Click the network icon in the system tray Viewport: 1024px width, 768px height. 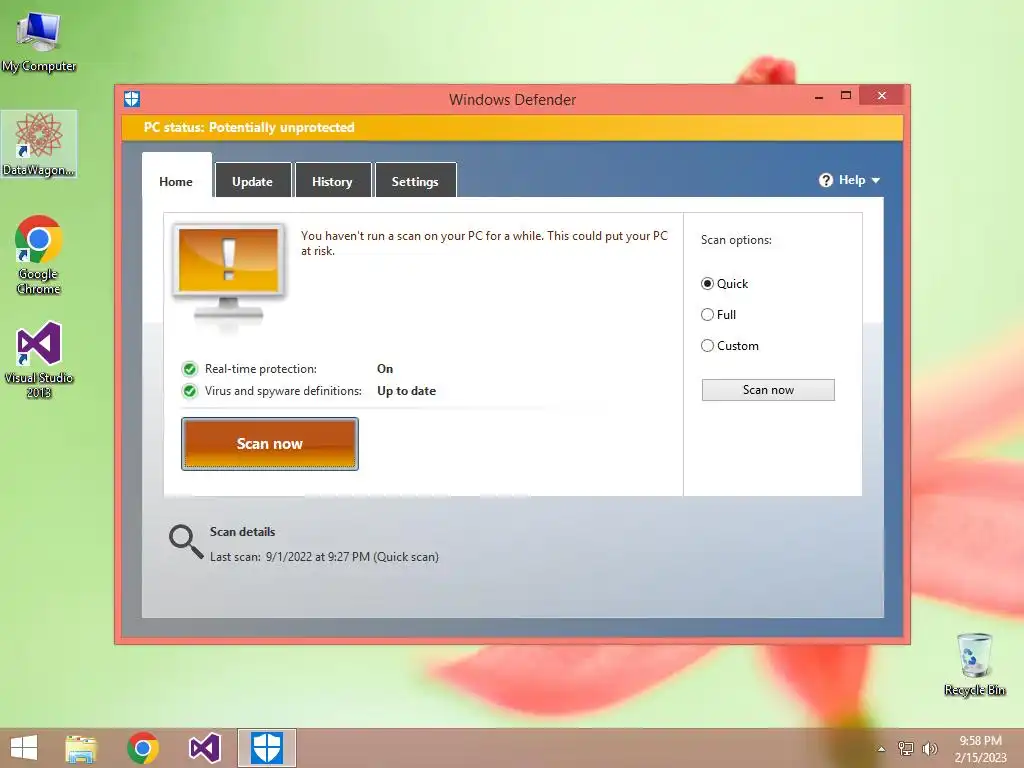pos(906,749)
